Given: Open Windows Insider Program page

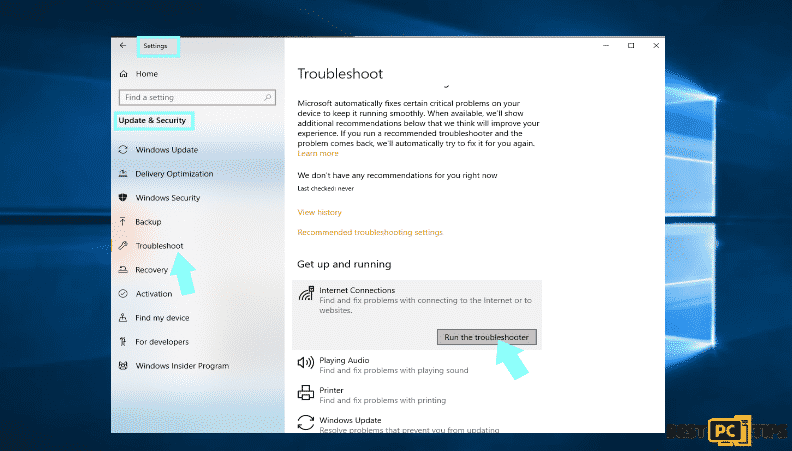Looking at the screenshot, I should coord(182,366).
